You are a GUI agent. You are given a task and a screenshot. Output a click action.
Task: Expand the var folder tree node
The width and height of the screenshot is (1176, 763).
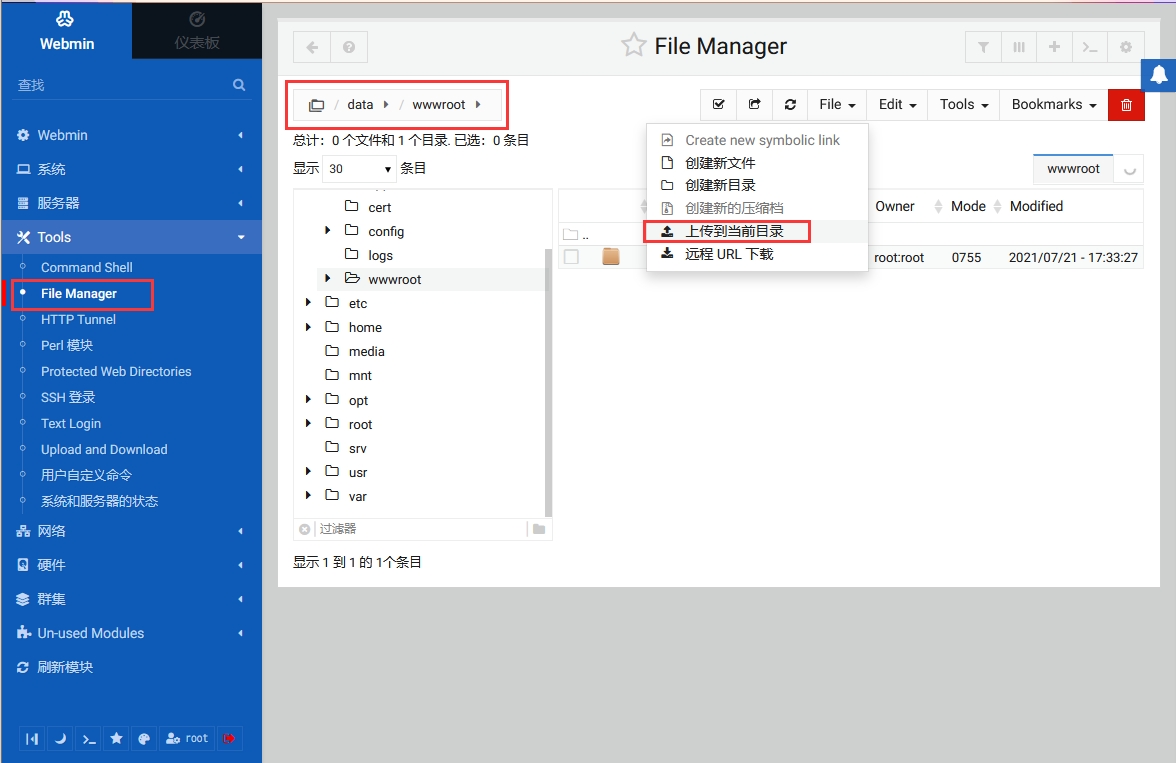pos(309,495)
